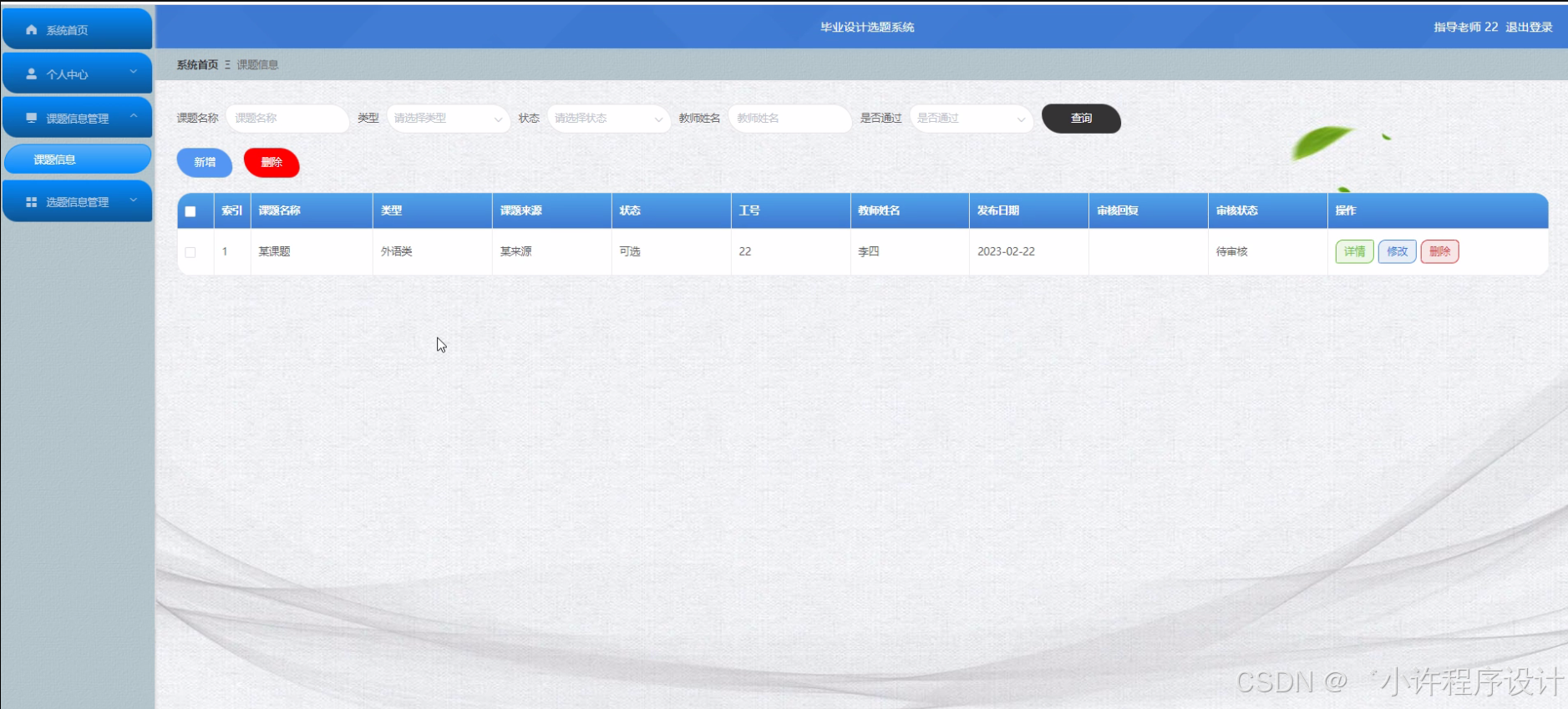
Task: Expand the 选题信息管理 menu chevron
Action: [134, 200]
